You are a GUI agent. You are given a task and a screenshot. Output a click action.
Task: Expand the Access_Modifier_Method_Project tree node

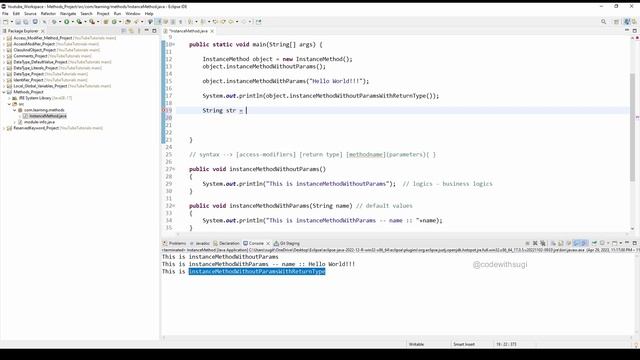(4, 38)
